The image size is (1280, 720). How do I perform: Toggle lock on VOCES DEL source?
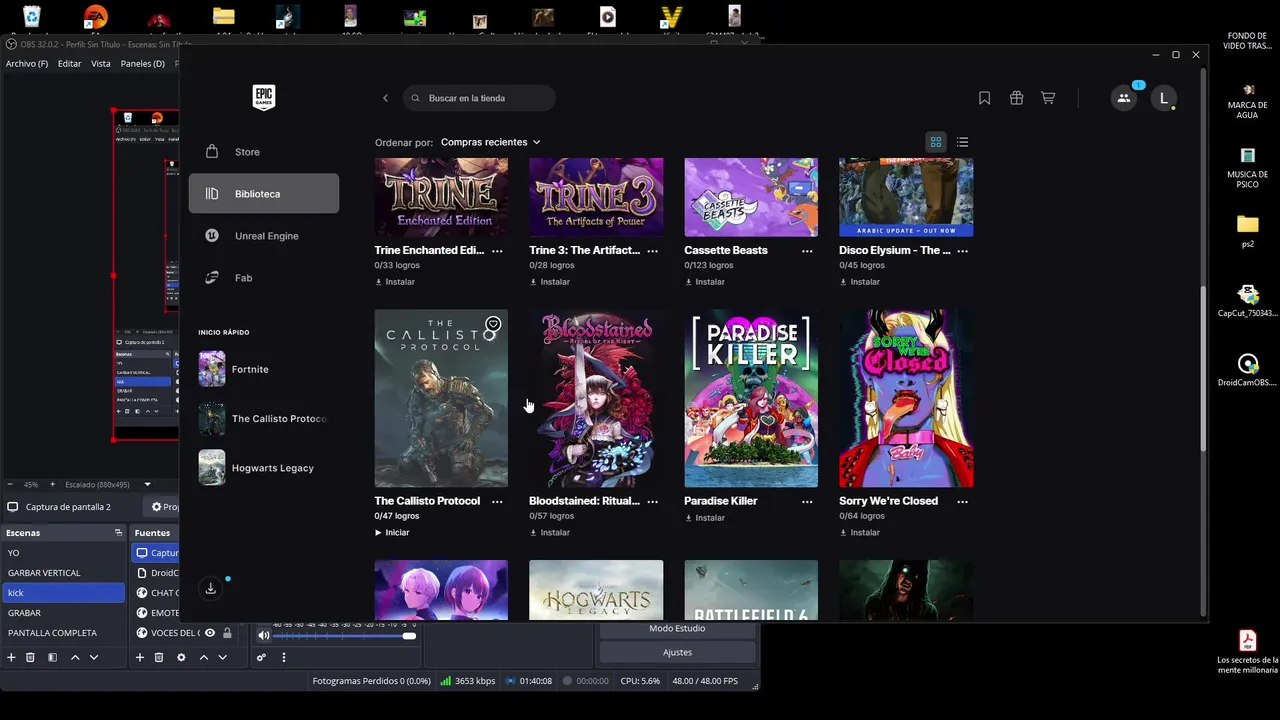coord(227,633)
